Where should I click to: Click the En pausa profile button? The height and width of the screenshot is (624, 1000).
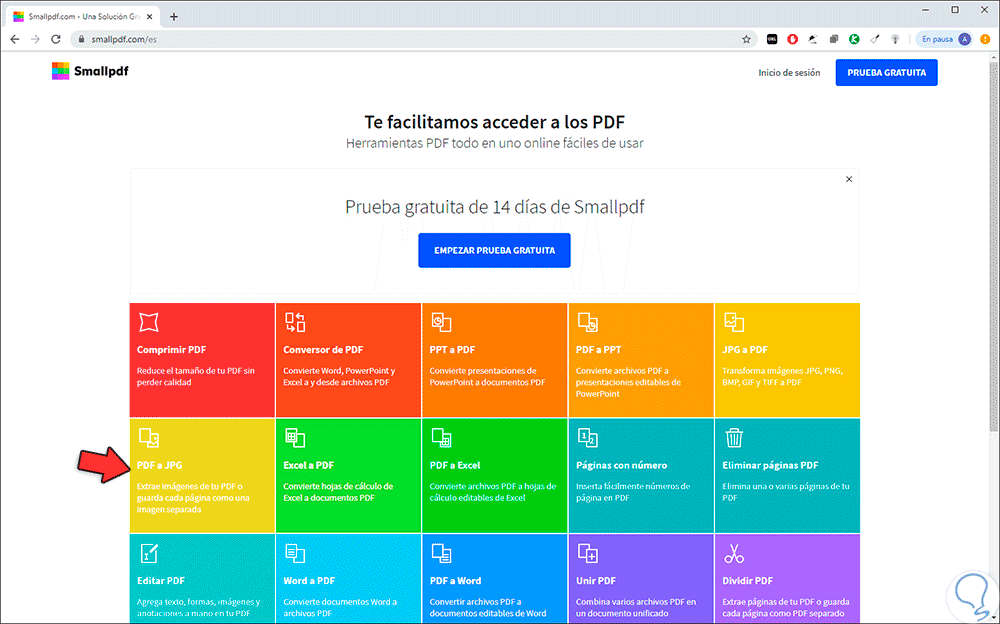pos(946,39)
